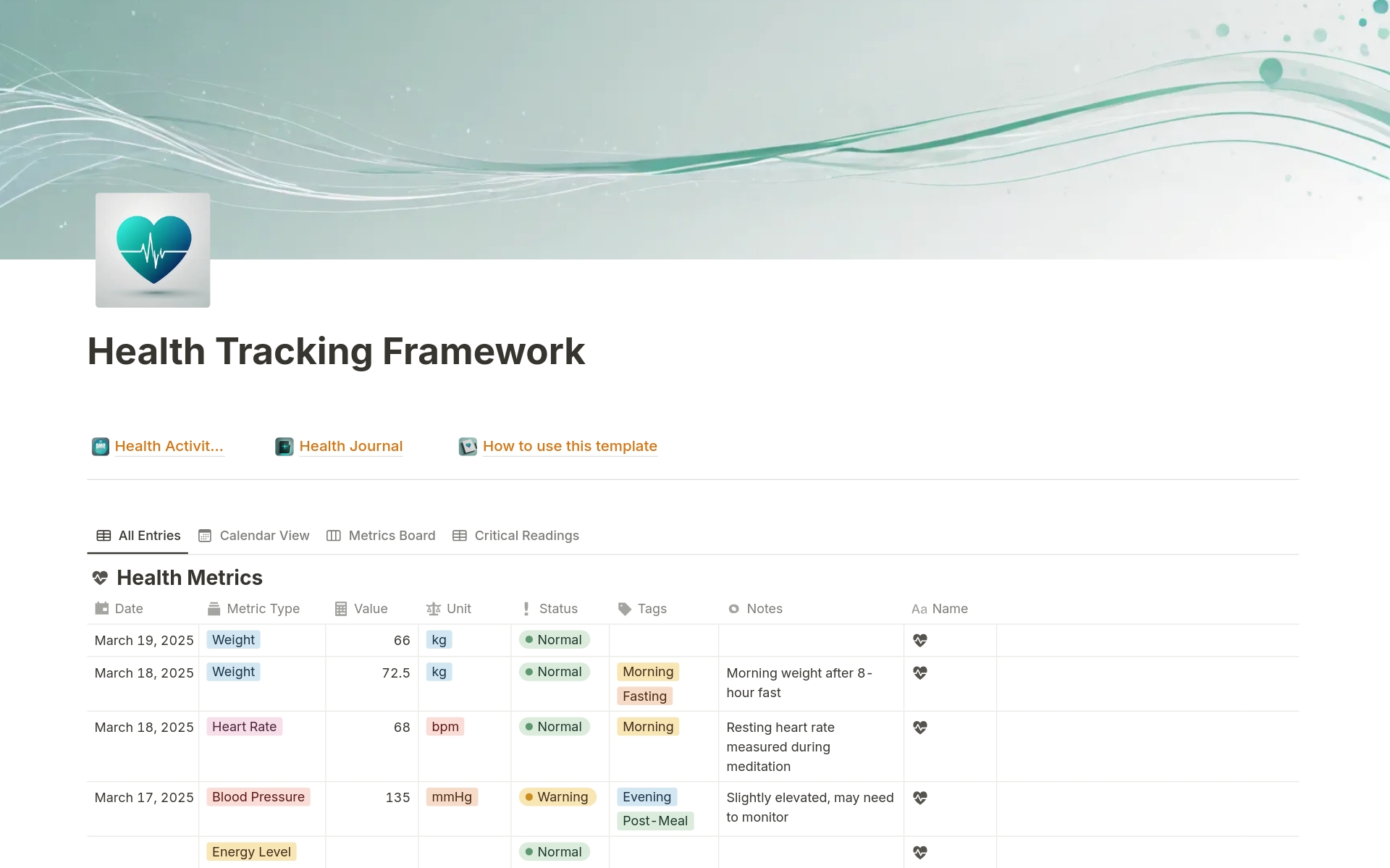Click the Fasting tag
Image resolution: width=1390 pixels, height=868 pixels.
[644, 696]
